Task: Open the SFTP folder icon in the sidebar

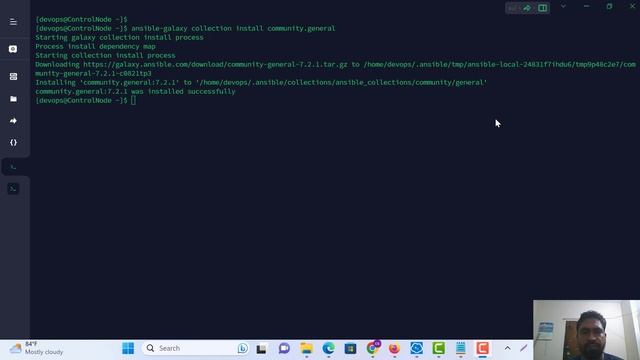Action: point(13,99)
